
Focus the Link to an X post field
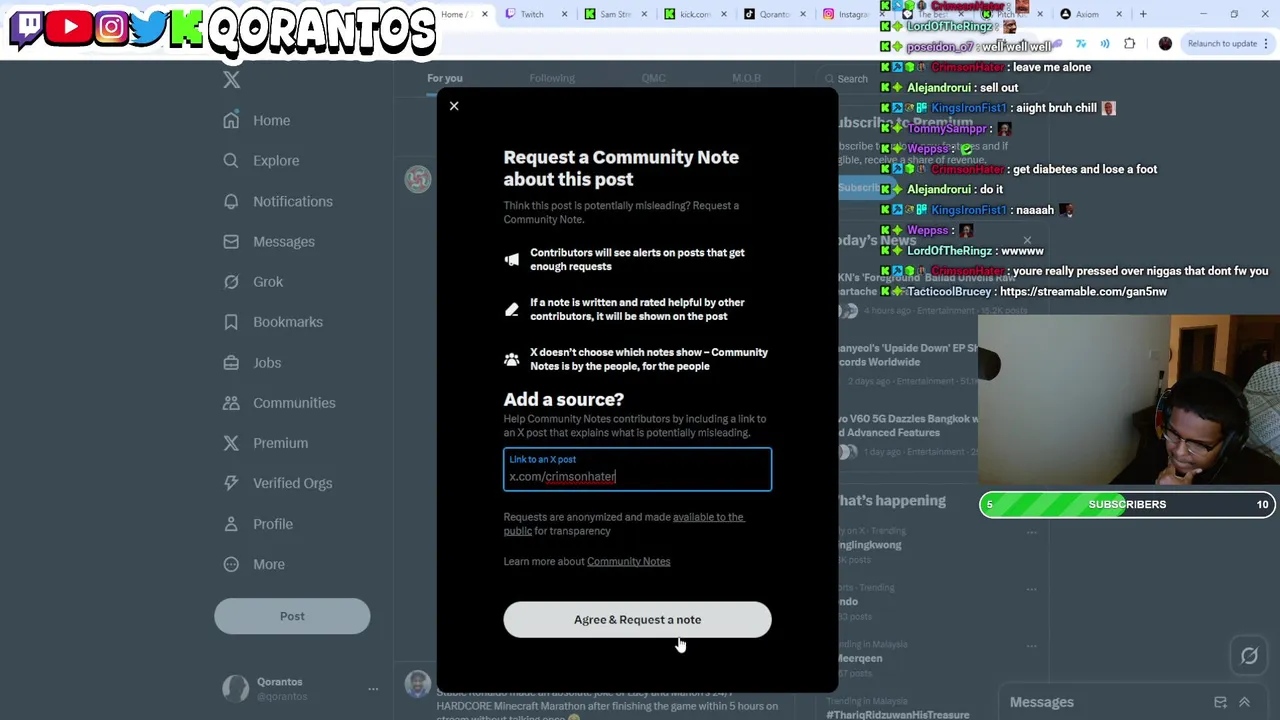pos(637,470)
